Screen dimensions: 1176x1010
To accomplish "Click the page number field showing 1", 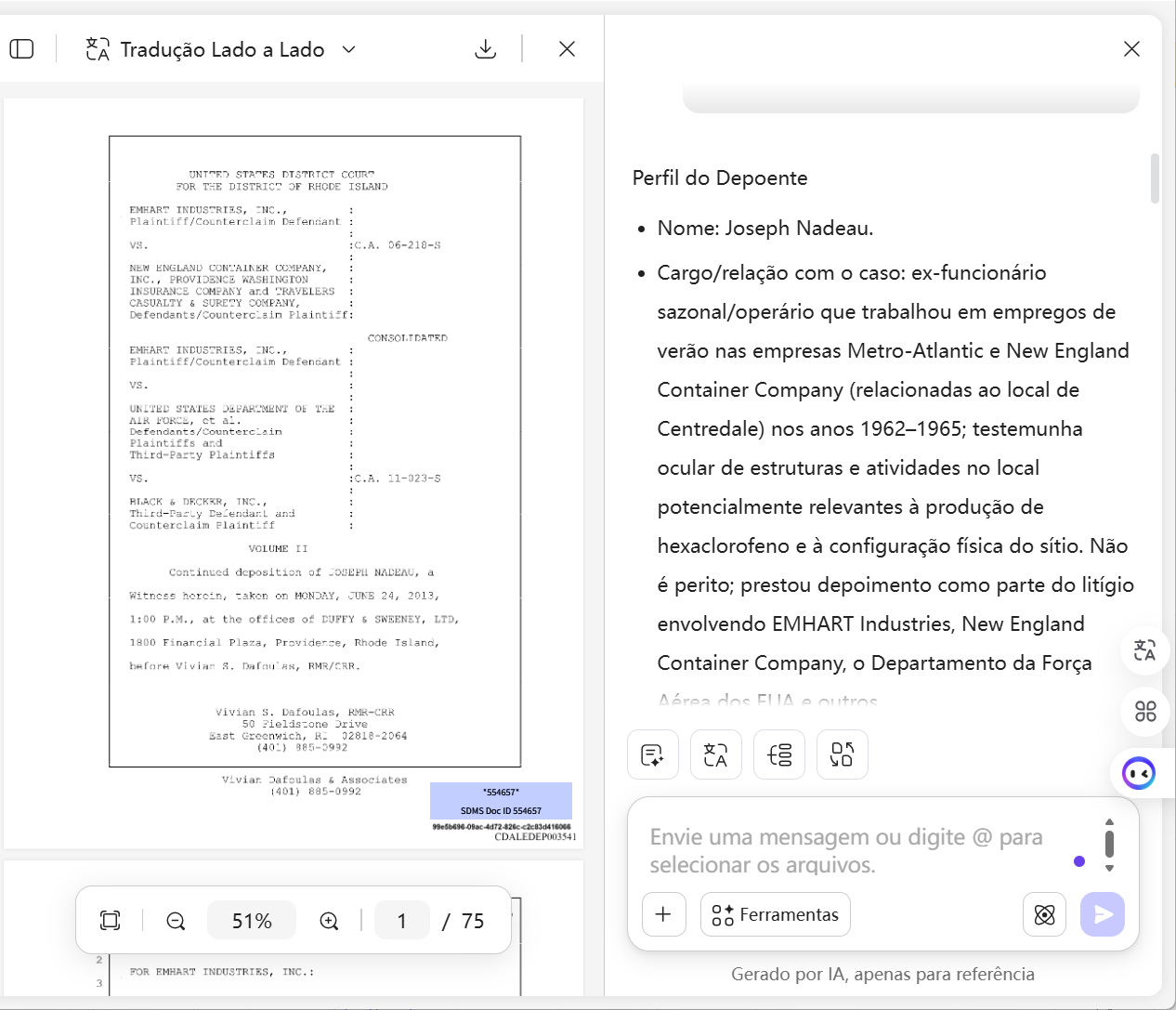I will tap(401, 921).
